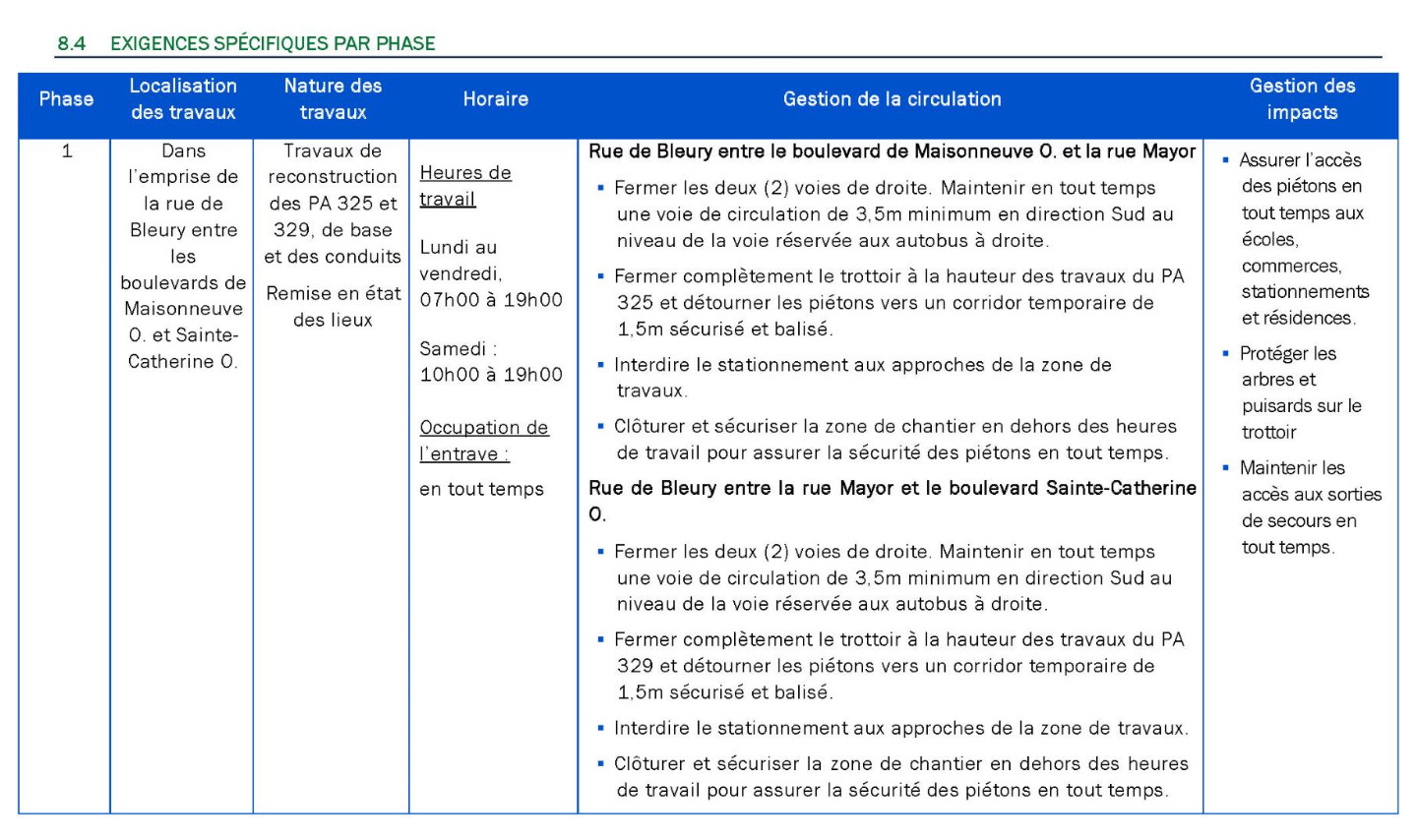The height and width of the screenshot is (840, 1417).
Task: Click the underlined Occupation de l'entrave text
Action: tap(483, 441)
